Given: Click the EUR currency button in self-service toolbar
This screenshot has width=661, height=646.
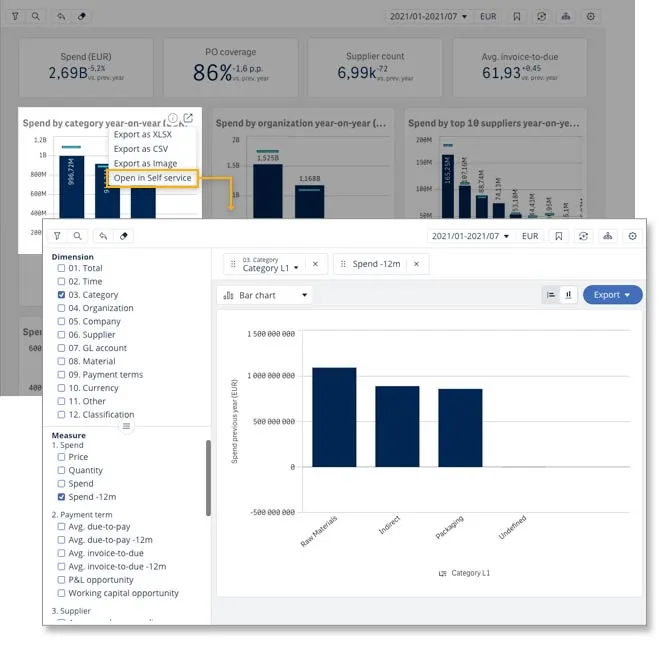Looking at the screenshot, I should click(530, 236).
